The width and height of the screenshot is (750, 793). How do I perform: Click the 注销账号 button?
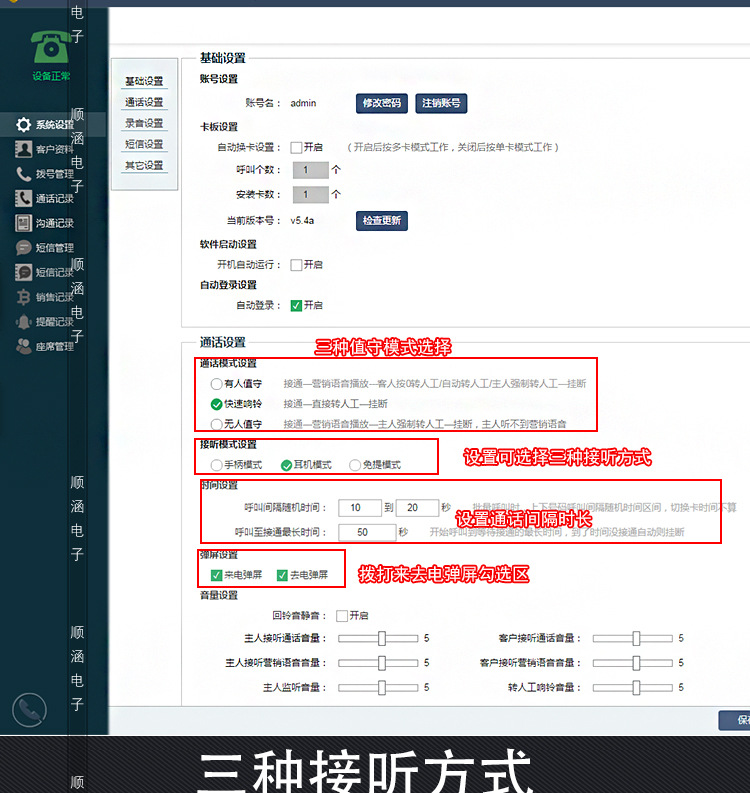[441, 103]
